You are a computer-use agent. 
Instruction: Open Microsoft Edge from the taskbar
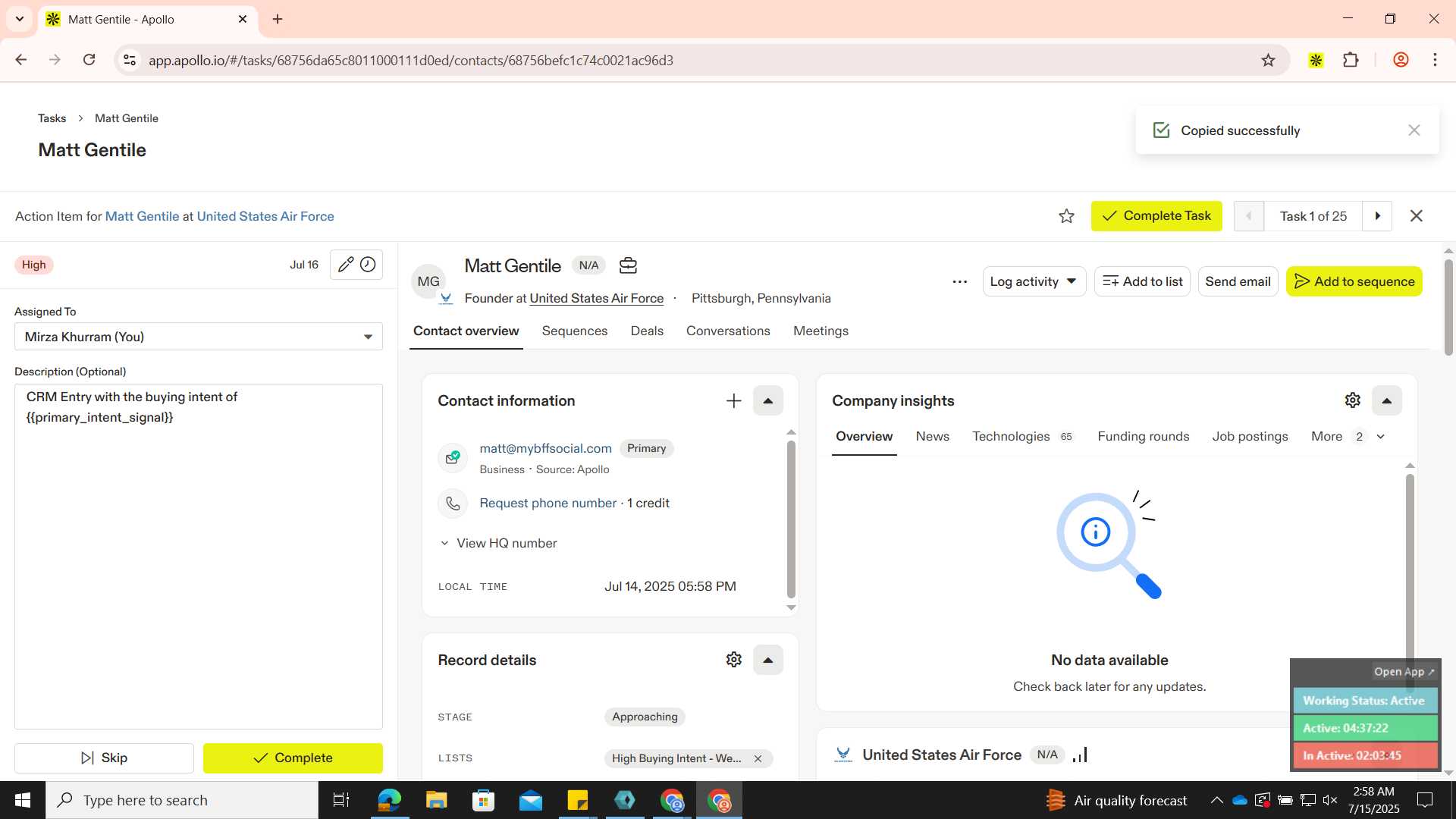tap(389, 800)
